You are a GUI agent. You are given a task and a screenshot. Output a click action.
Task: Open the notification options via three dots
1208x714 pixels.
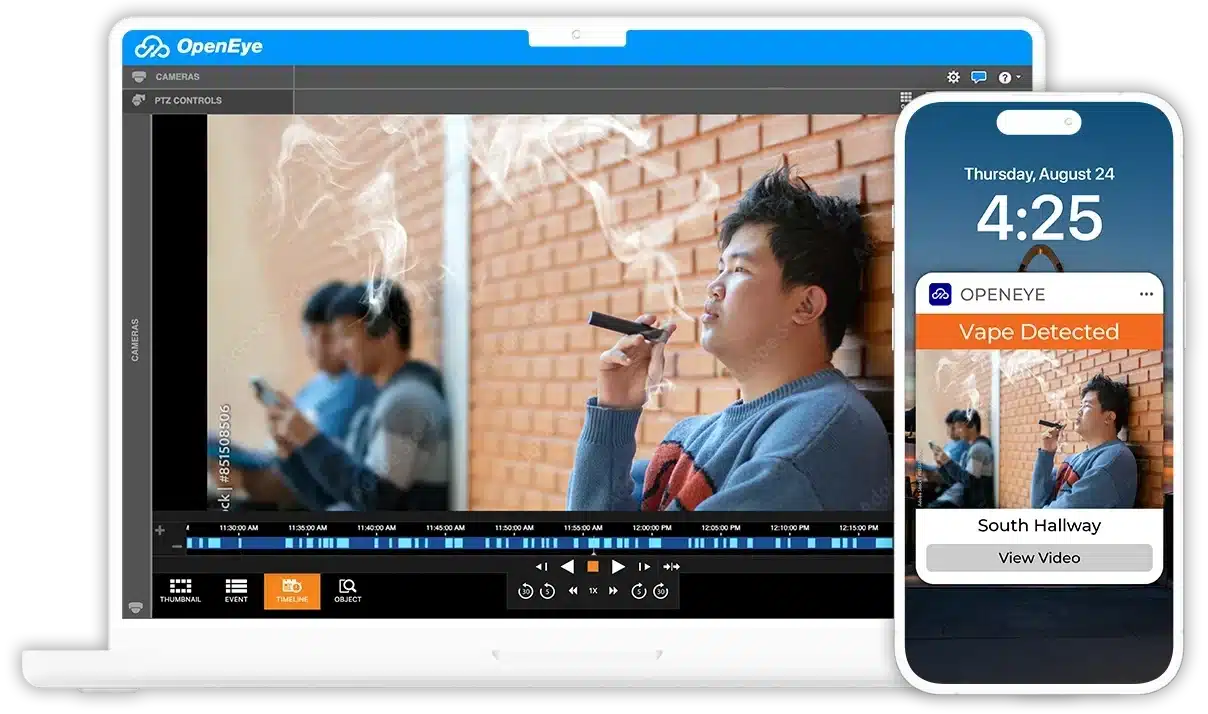pyautogui.click(x=1146, y=292)
